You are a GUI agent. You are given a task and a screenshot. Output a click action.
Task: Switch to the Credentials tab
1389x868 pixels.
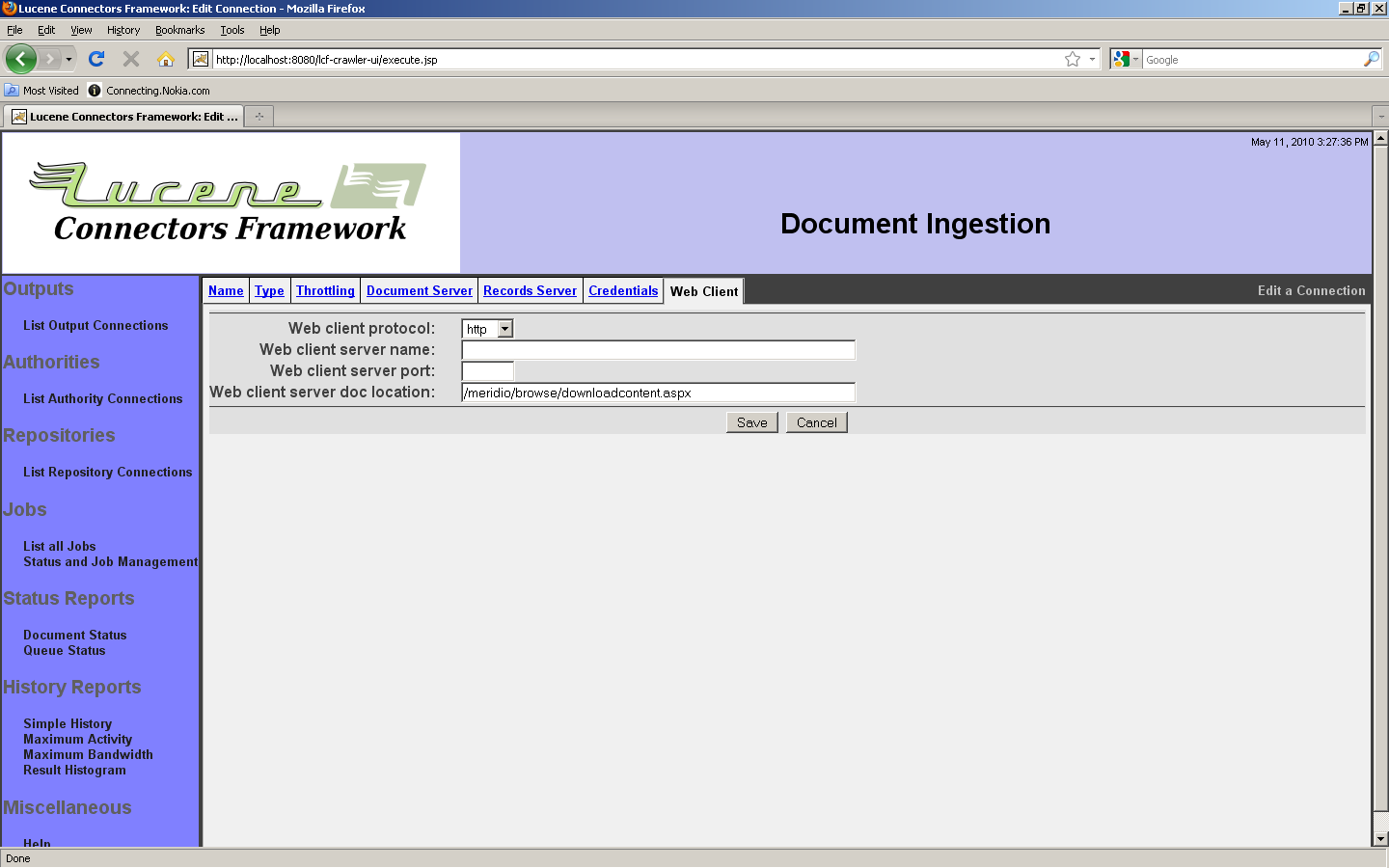[x=623, y=290]
